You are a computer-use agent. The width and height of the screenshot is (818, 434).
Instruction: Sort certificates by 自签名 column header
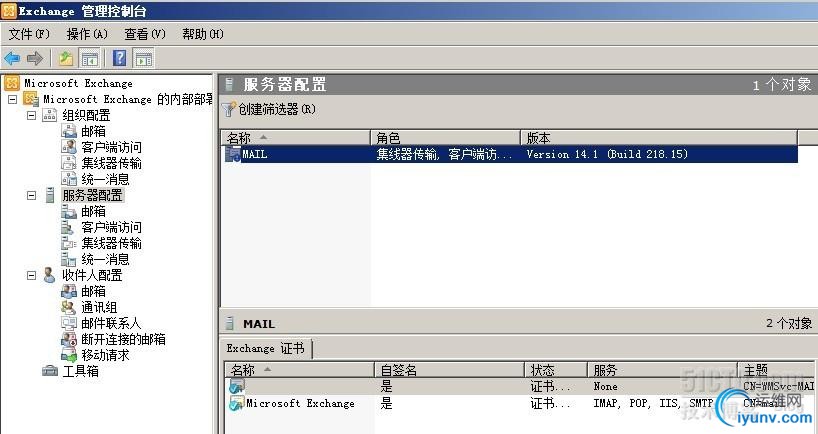tap(449, 370)
